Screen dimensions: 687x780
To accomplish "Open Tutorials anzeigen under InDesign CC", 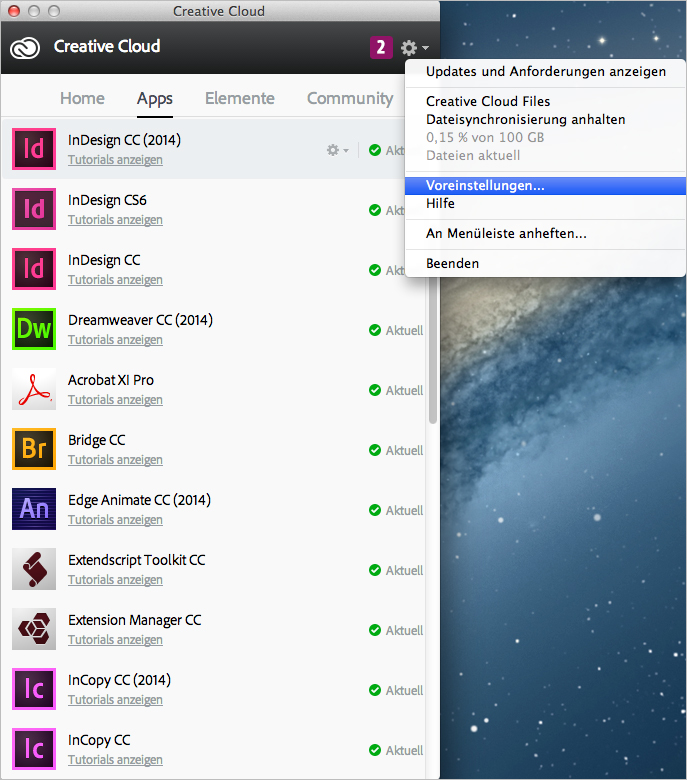I will point(115,280).
